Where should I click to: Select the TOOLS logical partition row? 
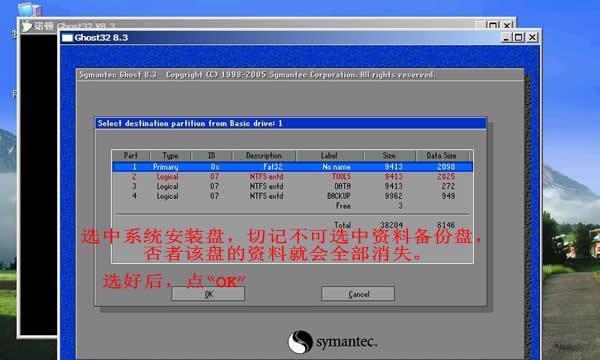[292, 176]
